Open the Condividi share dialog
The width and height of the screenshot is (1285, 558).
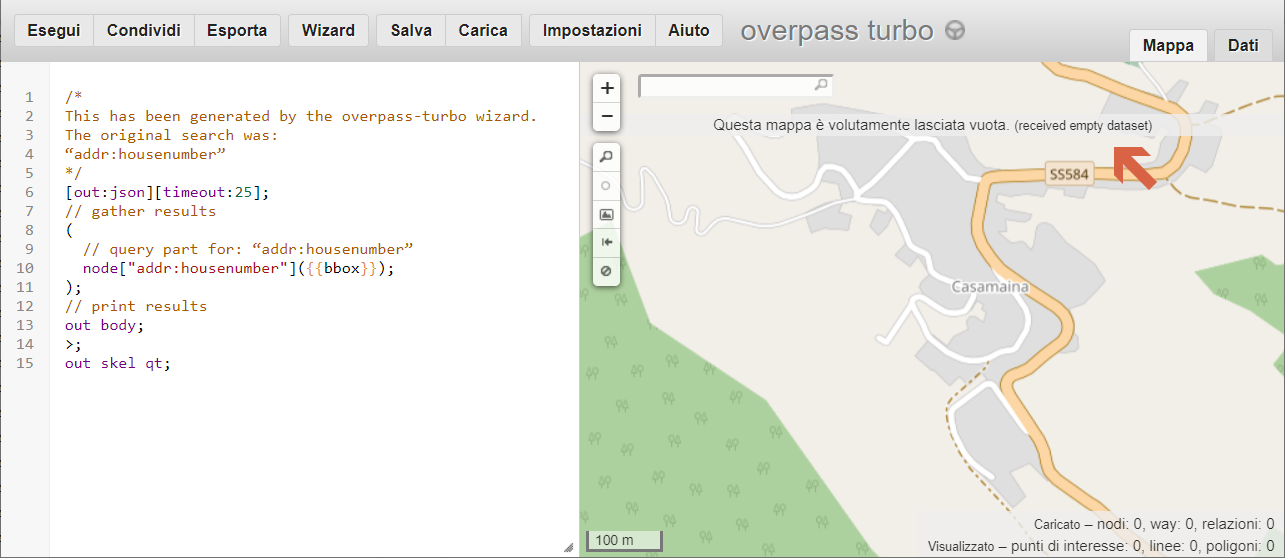click(x=143, y=30)
